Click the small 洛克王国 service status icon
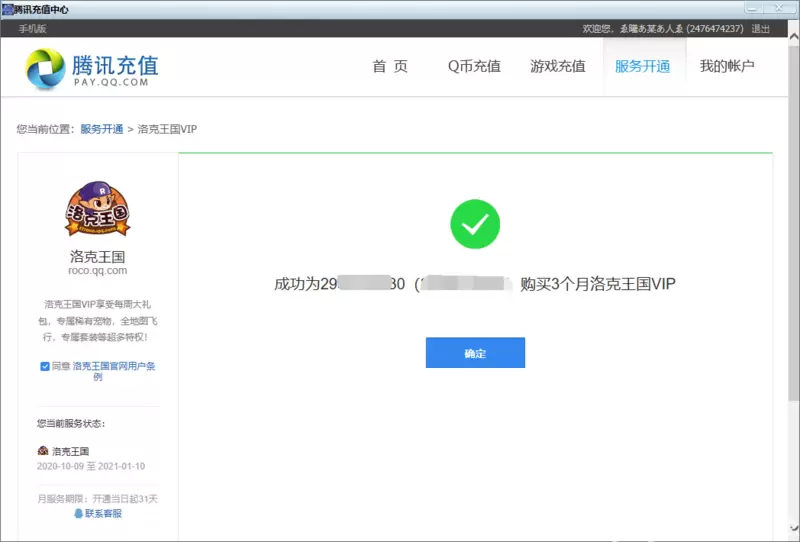800x542 pixels. pos(43,451)
